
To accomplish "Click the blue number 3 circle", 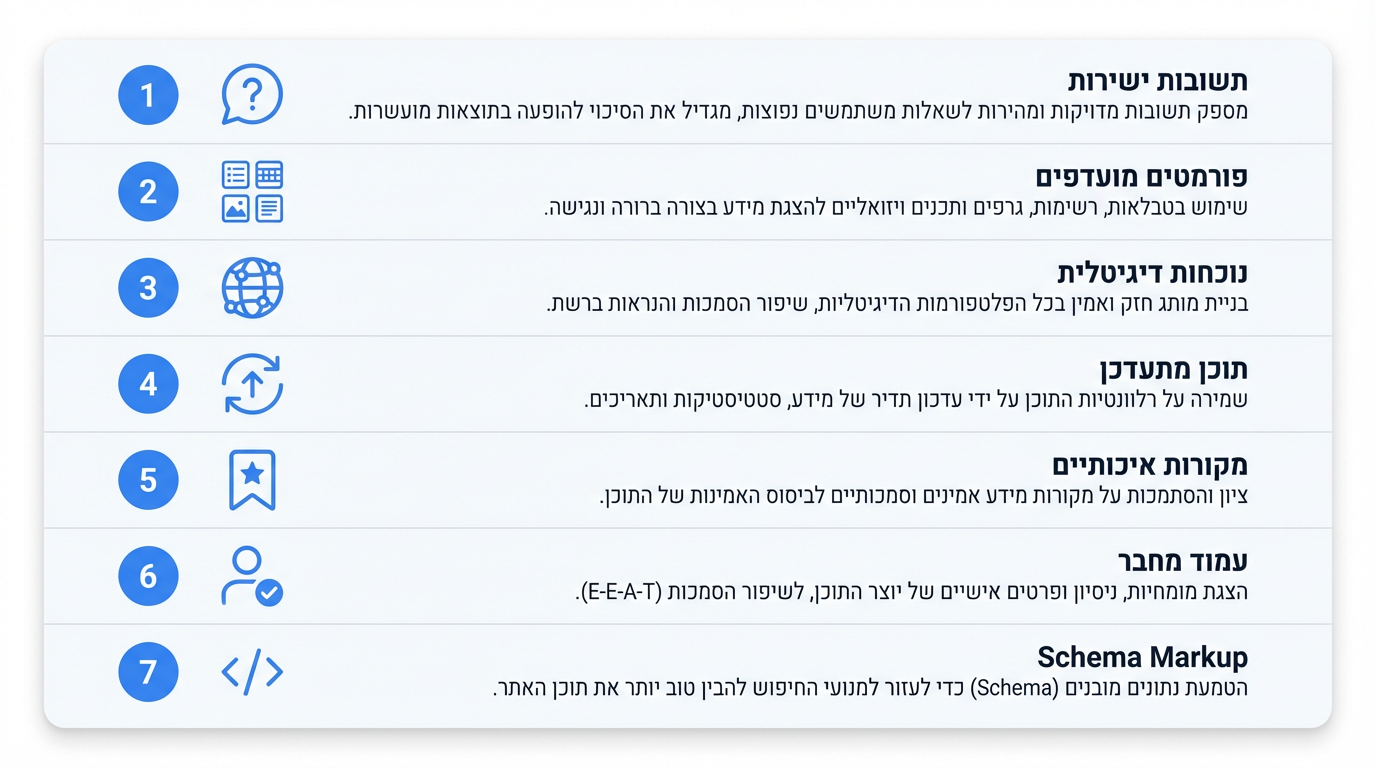I will click(148, 288).
